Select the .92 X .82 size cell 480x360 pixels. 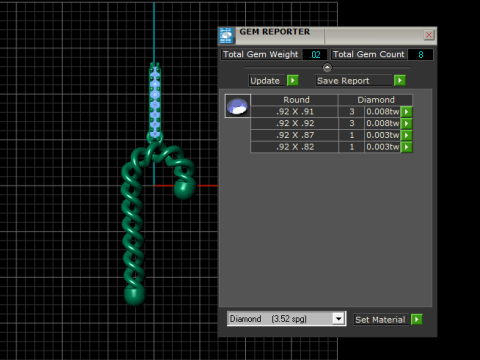[294, 147]
